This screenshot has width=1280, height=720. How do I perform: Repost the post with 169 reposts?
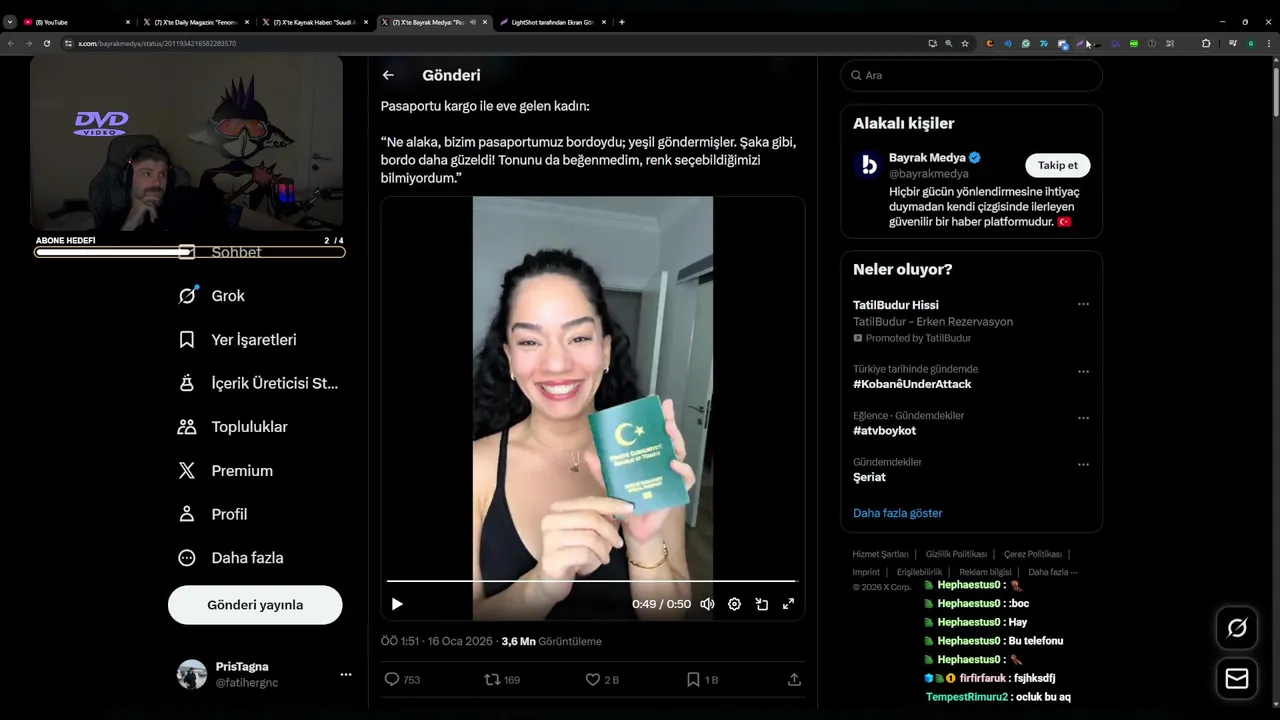click(502, 679)
